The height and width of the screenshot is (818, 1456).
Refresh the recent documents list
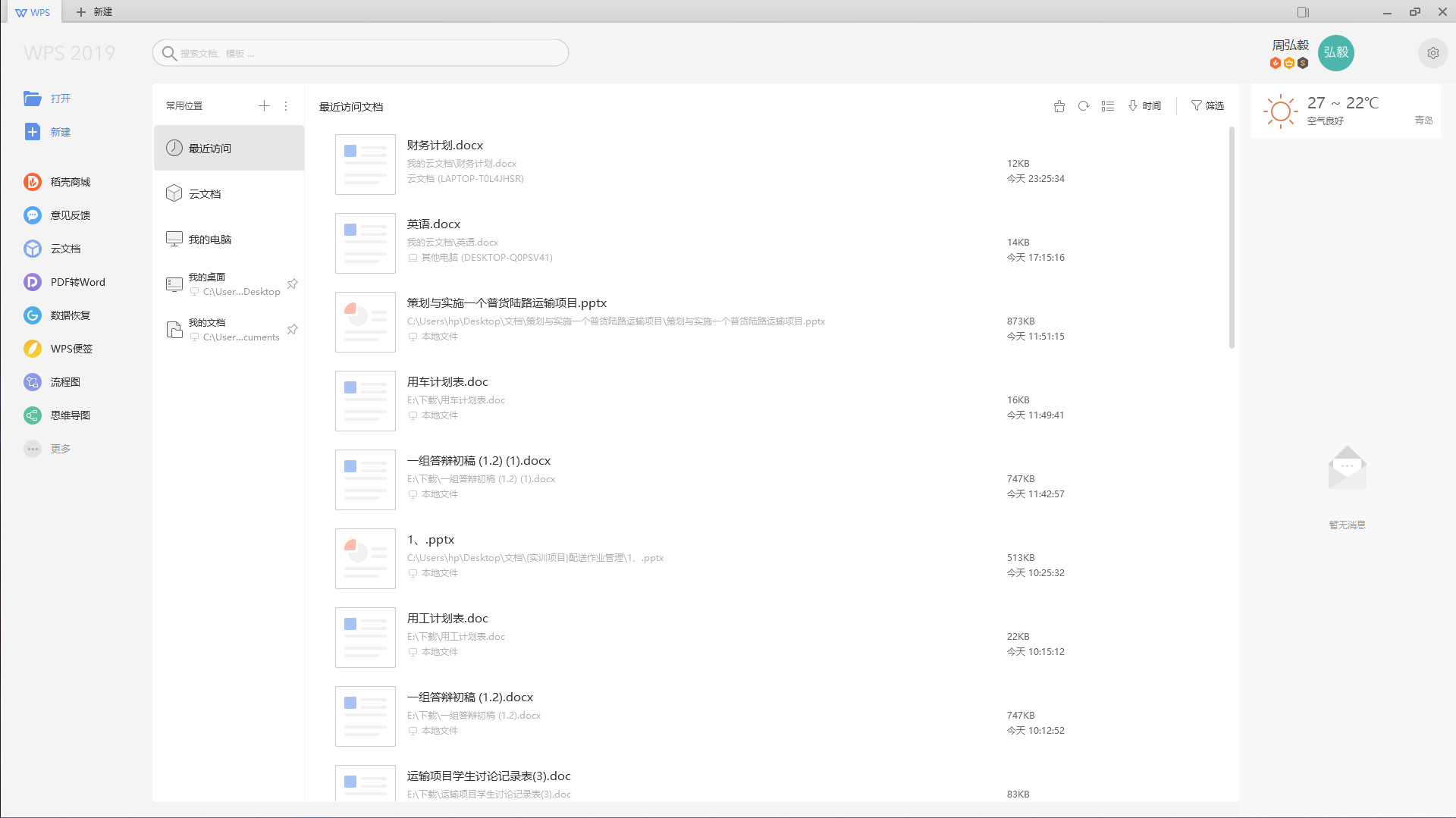pyautogui.click(x=1084, y=106)
